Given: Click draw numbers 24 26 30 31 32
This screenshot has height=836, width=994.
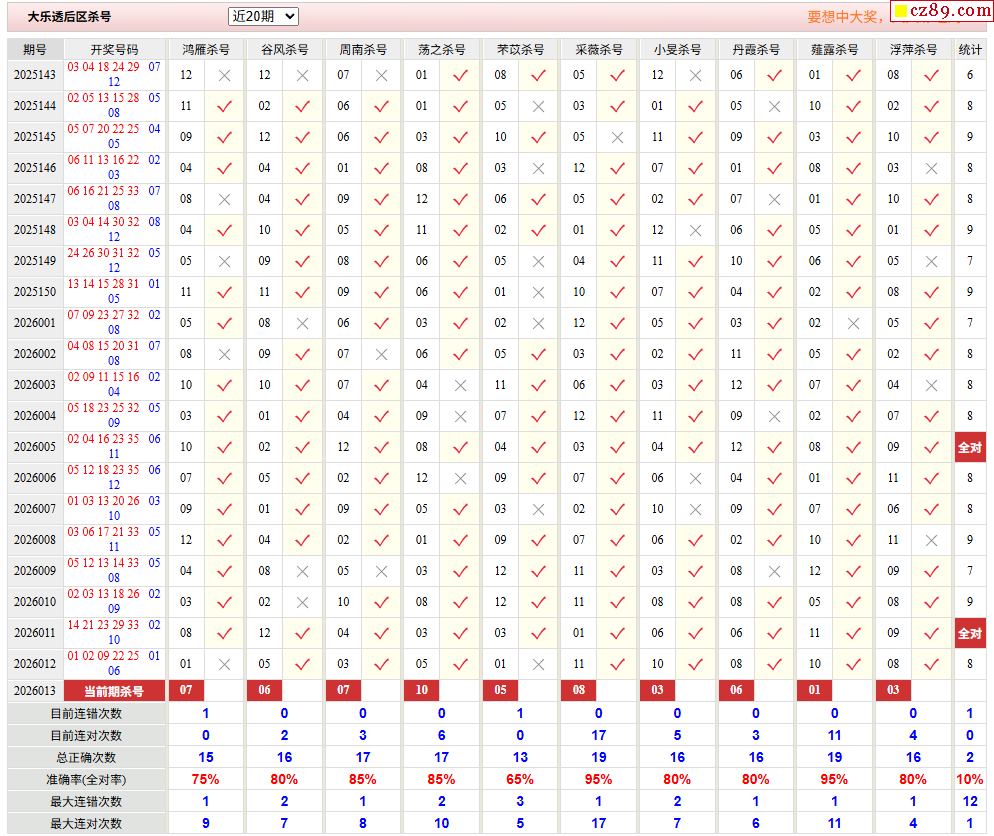Looking at the screenshot, I should 103,253.
